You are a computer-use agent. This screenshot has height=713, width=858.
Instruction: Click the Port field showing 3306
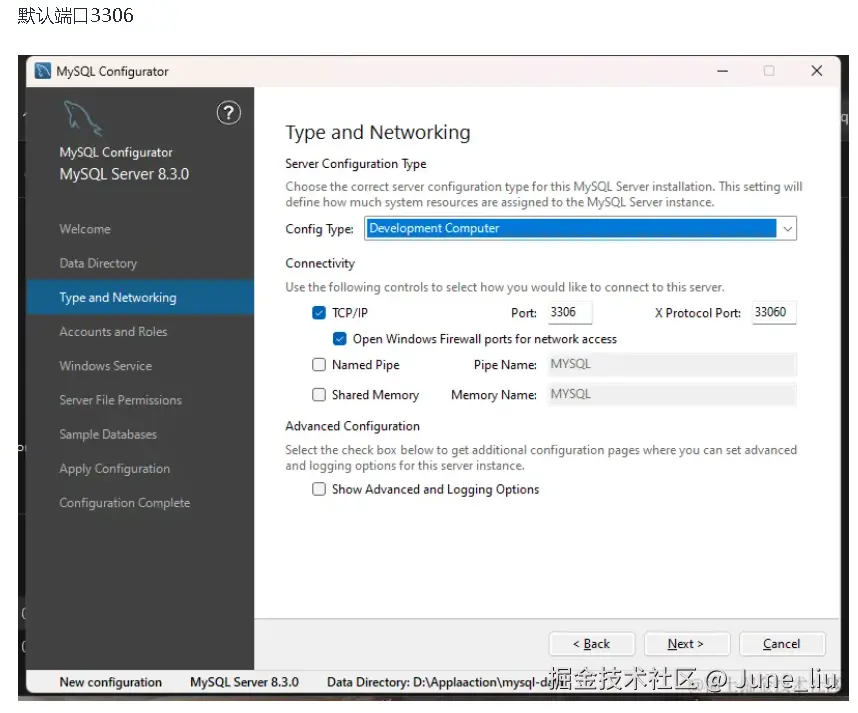coord(570,312)
